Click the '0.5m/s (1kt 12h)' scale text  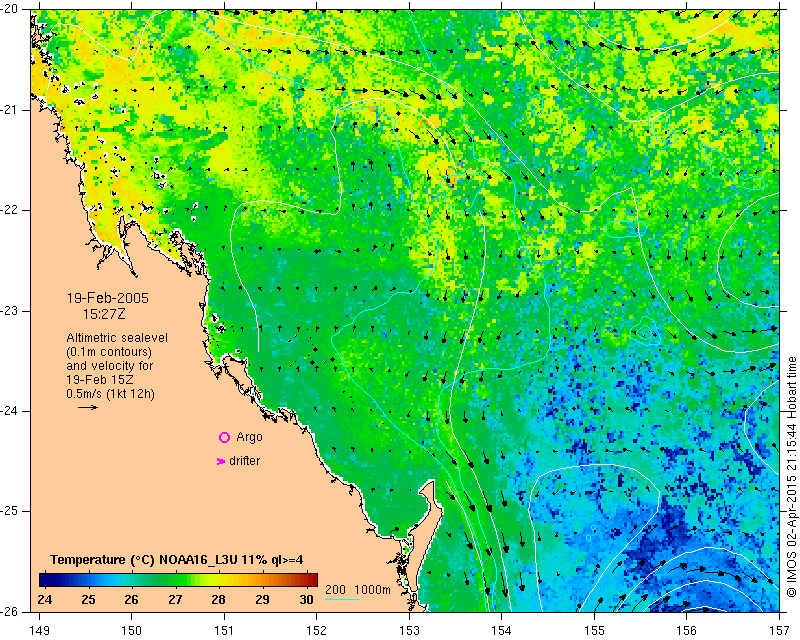[x=110, y=394]
